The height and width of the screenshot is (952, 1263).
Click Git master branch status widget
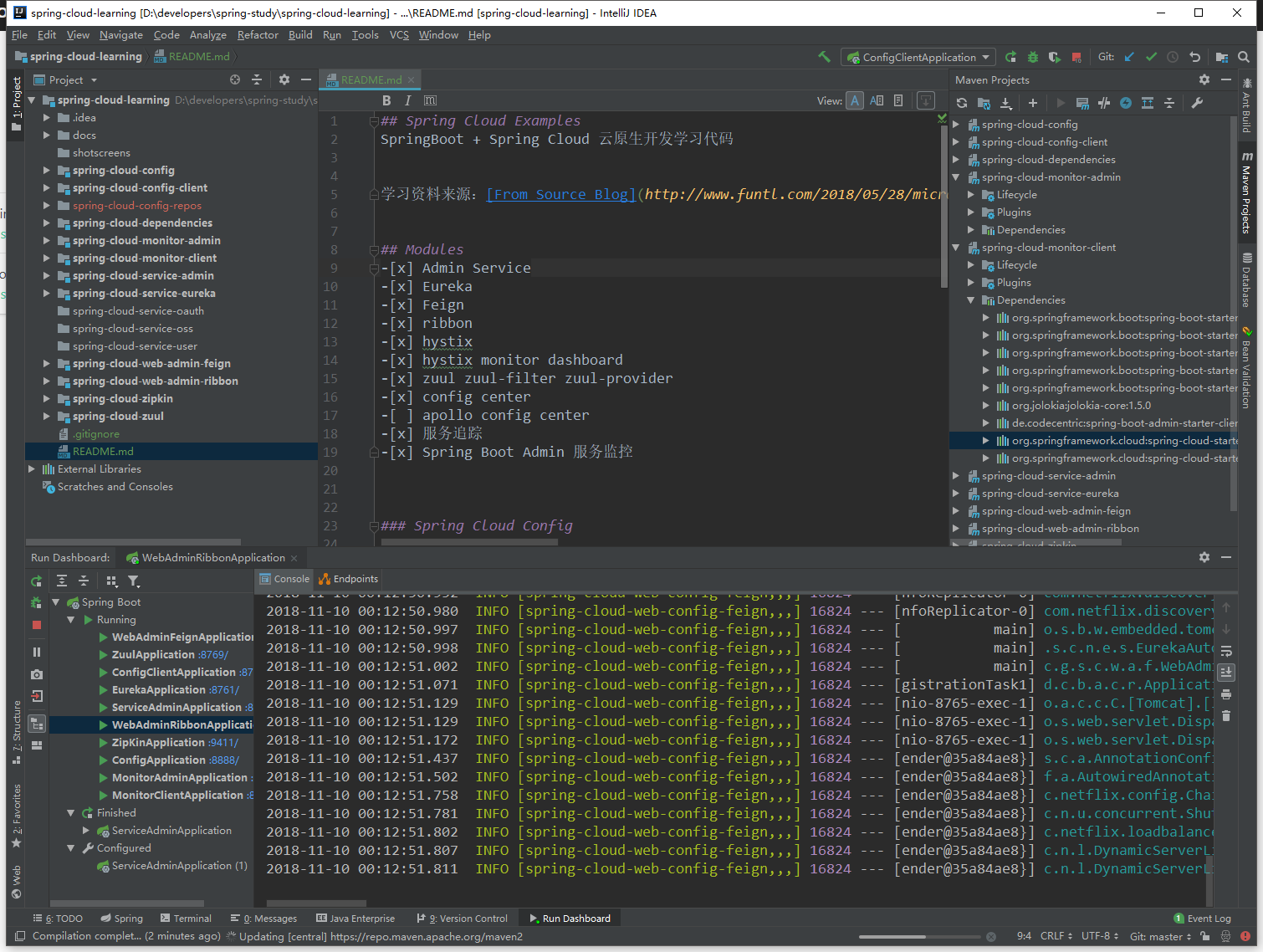click(1160, 936)
